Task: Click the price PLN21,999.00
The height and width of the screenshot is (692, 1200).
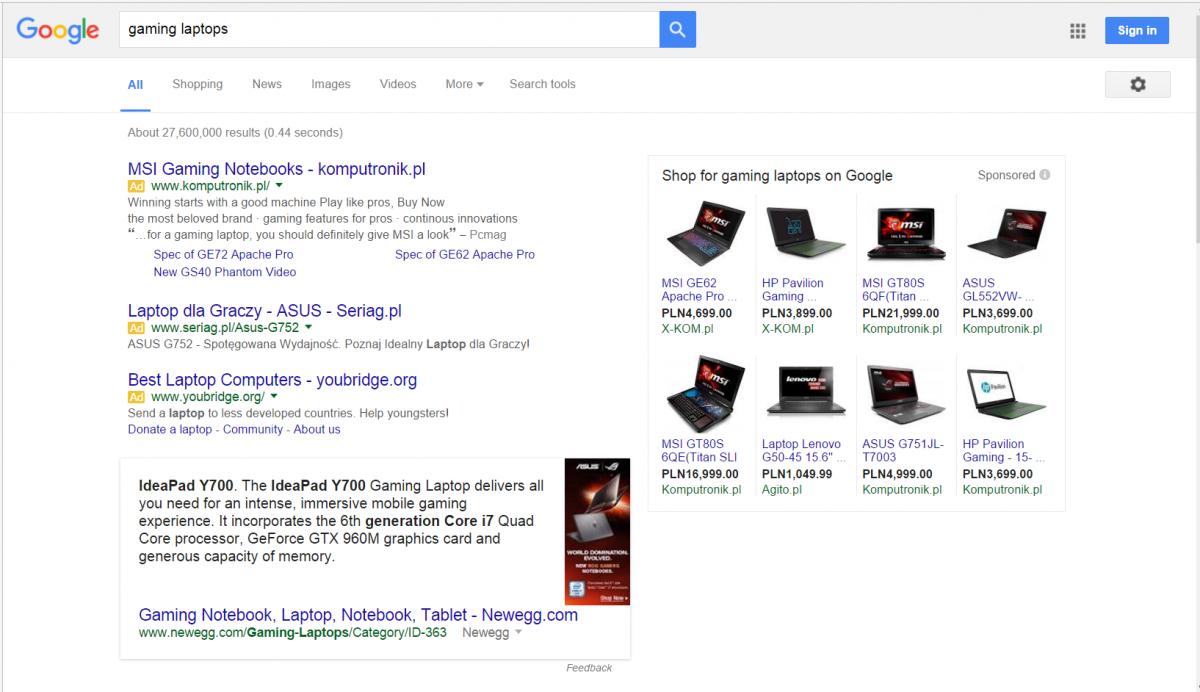Action: (x=900, y=313)
